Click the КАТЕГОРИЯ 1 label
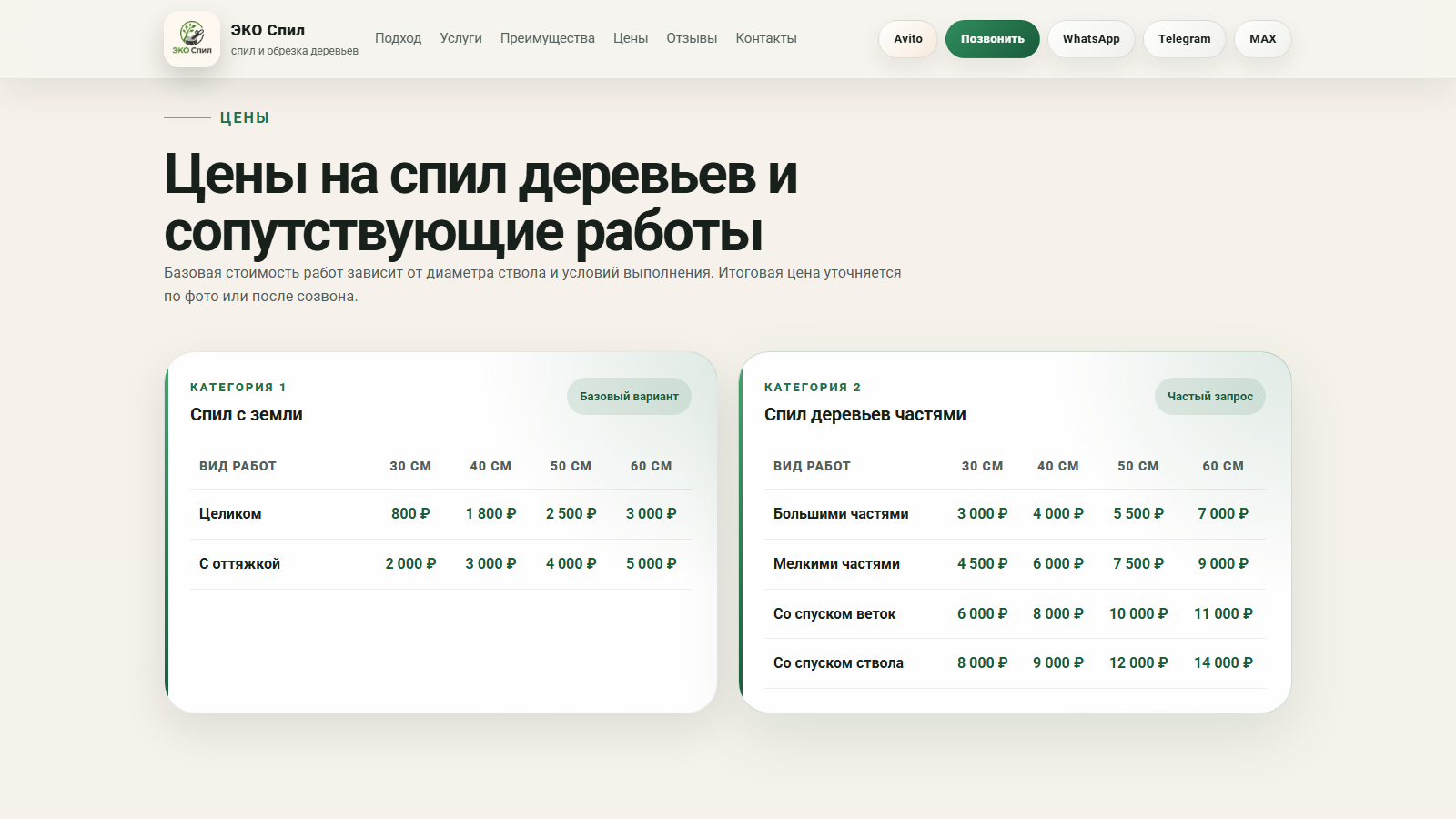The width and height of the screenshot is (1456, 819). [x=238, y=387]
